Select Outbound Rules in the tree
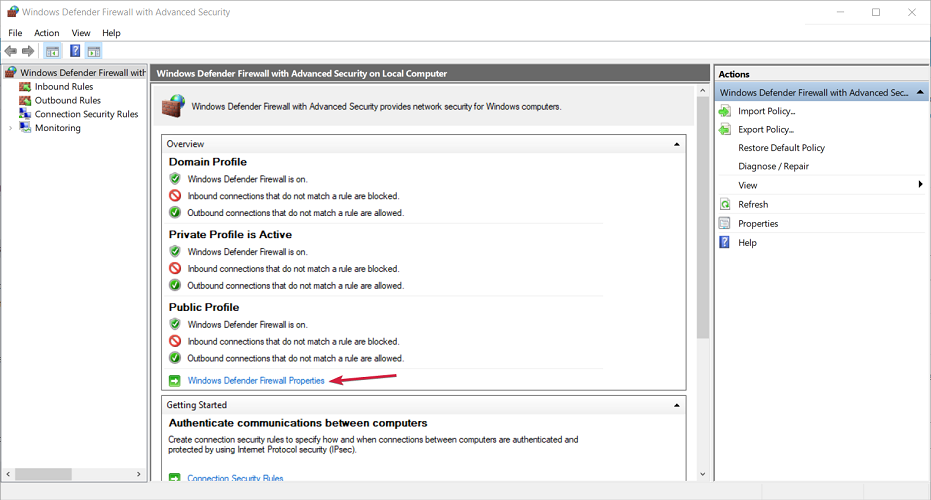 (68, 100)
